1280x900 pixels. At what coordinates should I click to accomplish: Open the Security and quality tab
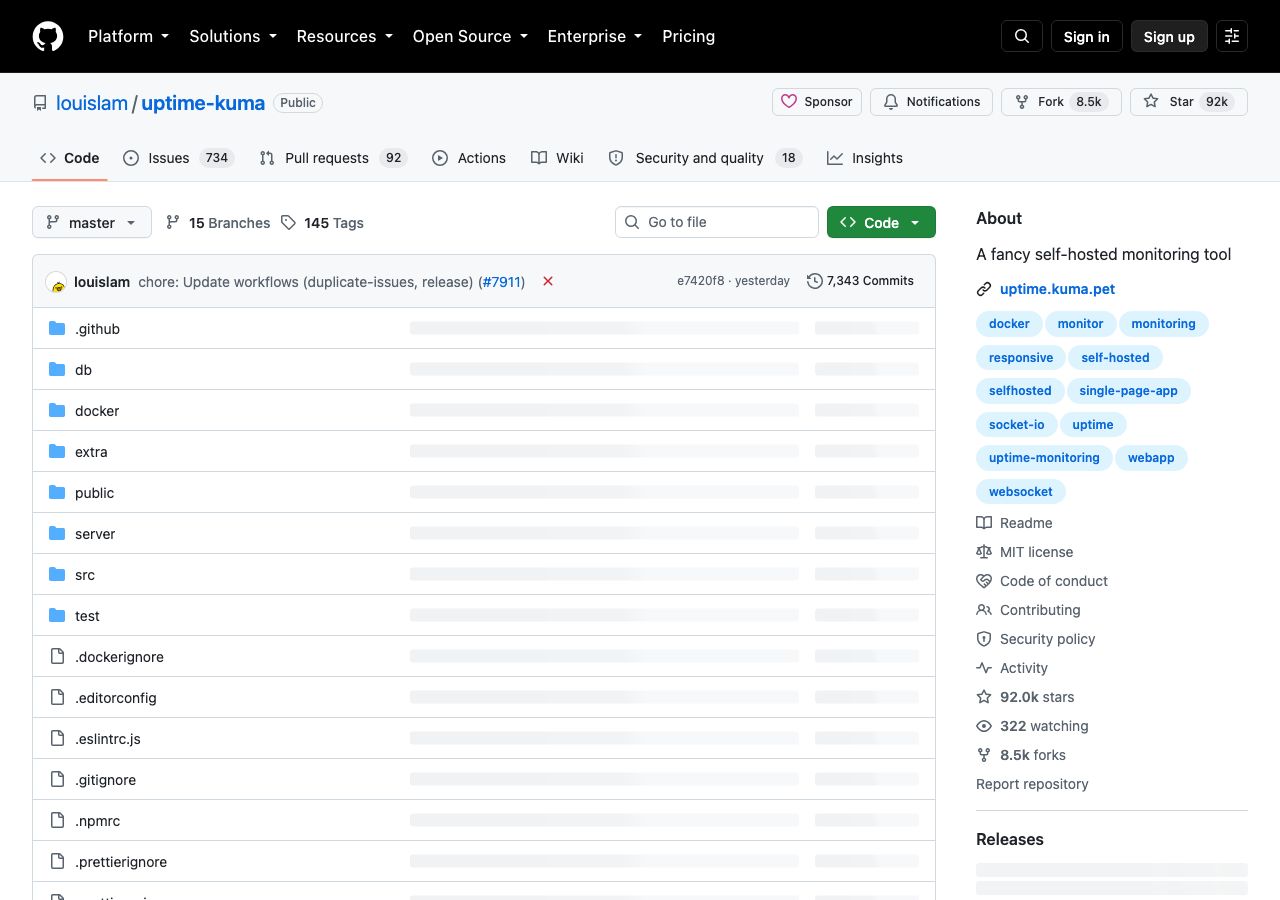[705, 158]
